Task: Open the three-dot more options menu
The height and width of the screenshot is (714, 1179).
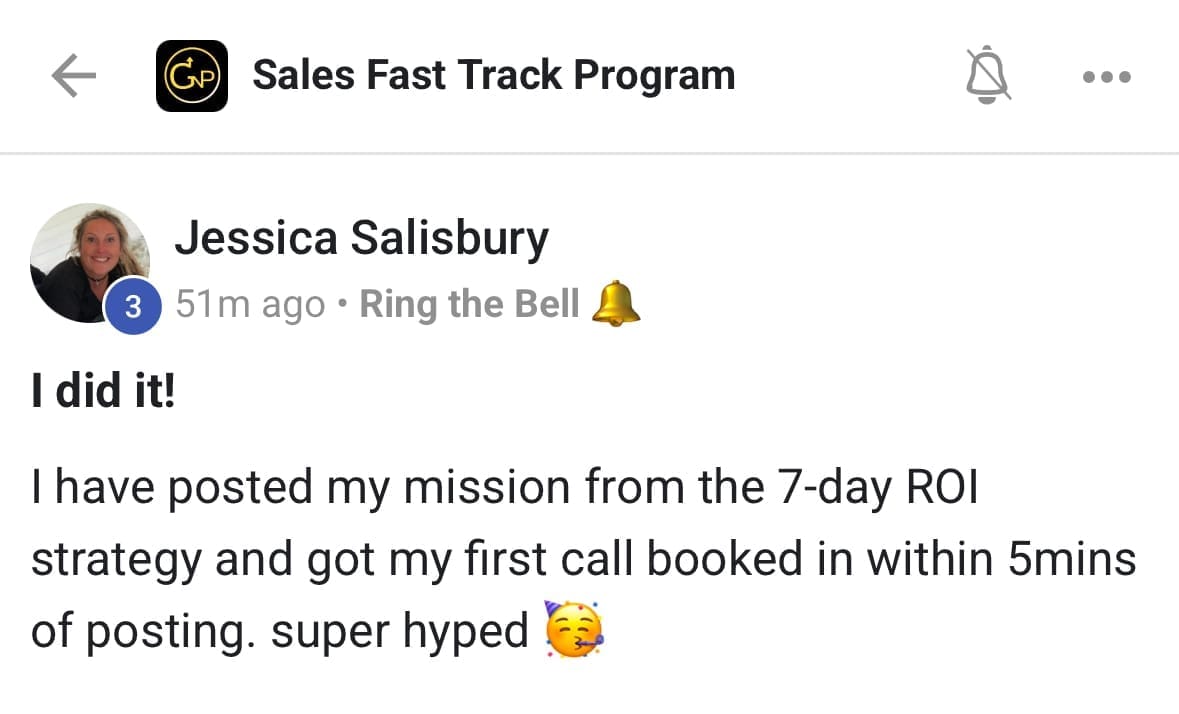Action: (x=1107, y=76)
